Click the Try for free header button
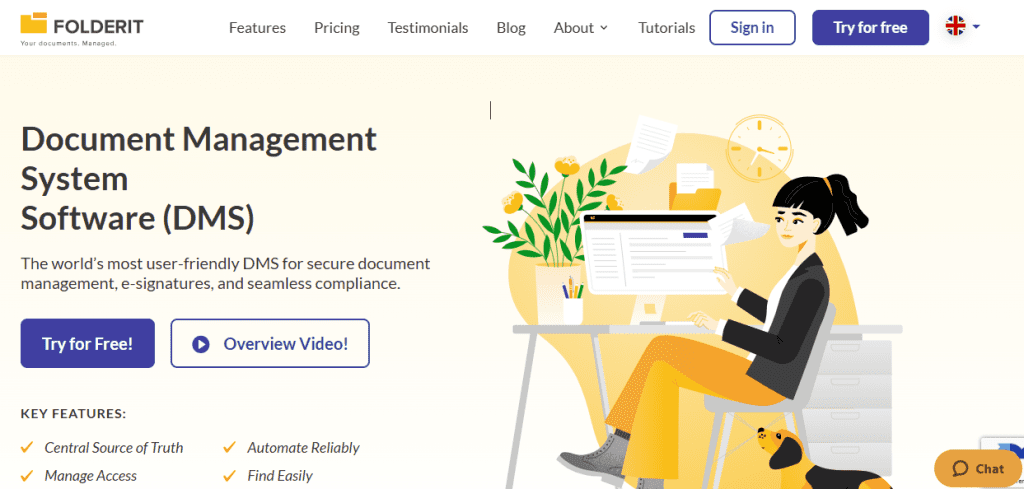 [870, 28]
